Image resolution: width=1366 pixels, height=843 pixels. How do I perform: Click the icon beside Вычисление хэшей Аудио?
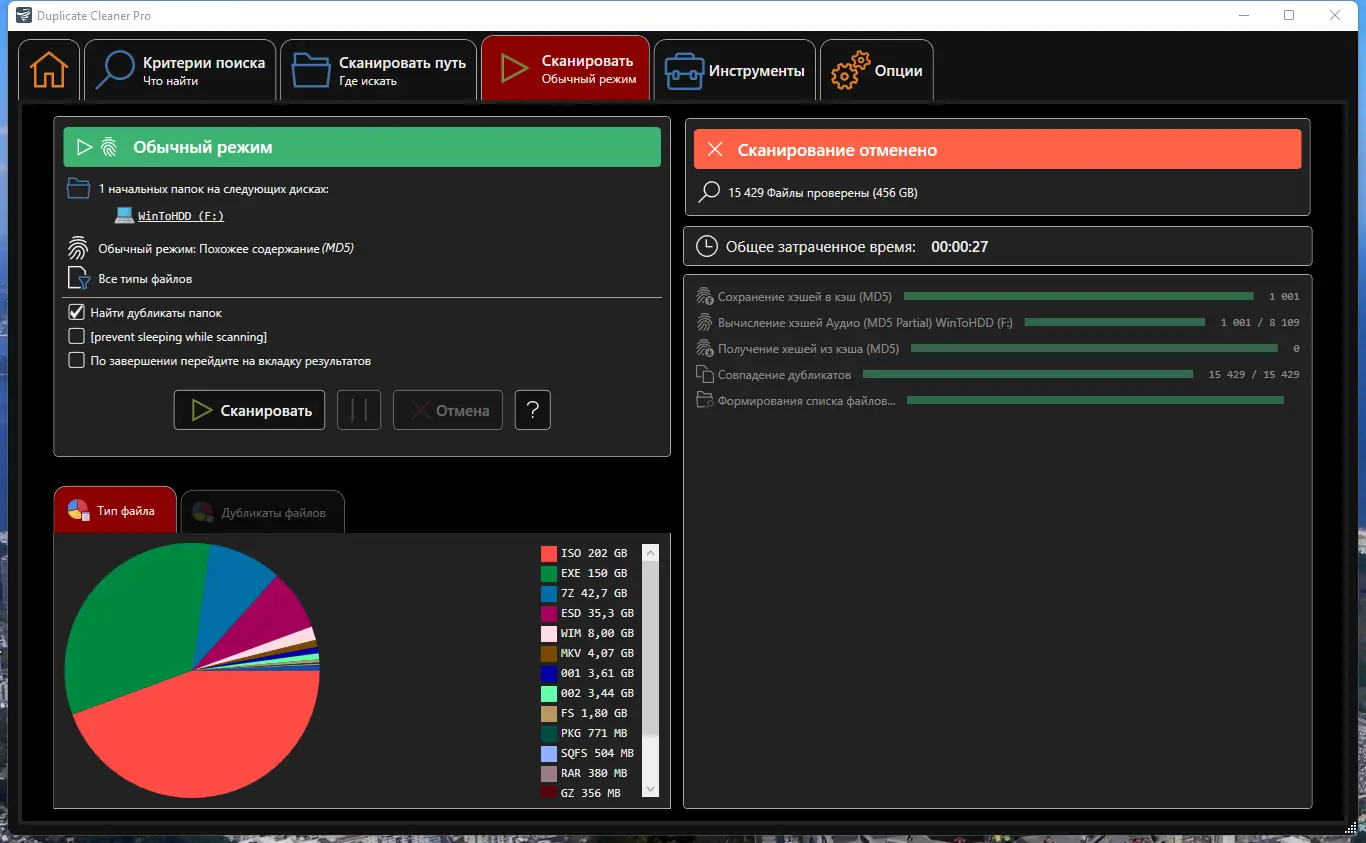[x=704, y=322]
